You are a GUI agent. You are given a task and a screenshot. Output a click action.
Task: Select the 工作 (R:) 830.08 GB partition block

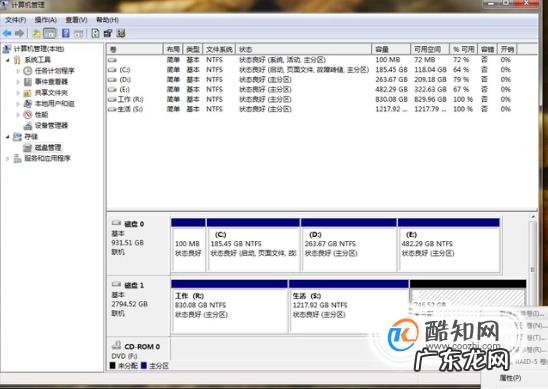(229, 307)
